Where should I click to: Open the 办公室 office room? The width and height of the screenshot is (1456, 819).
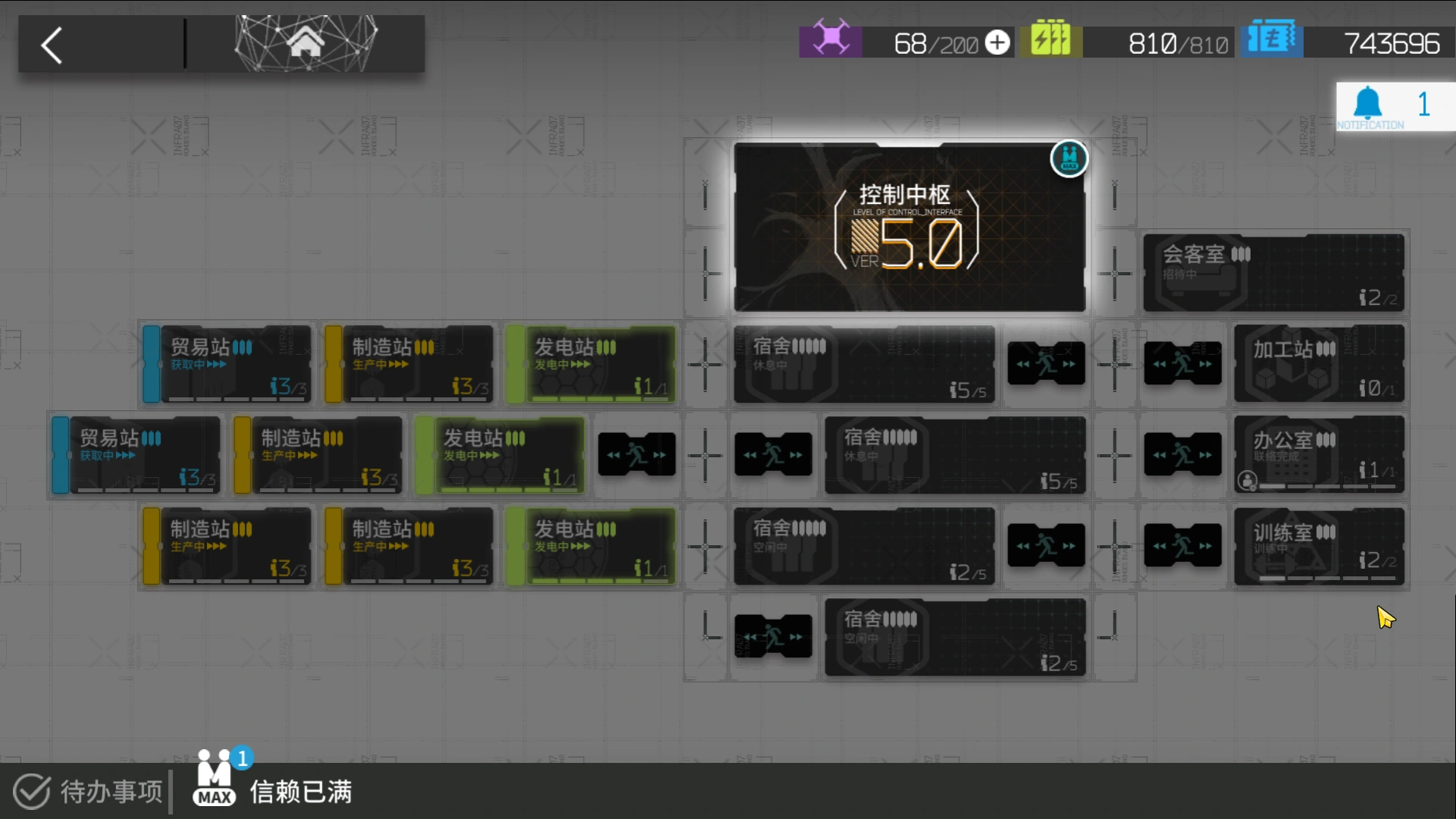[x=1319, y=453]
